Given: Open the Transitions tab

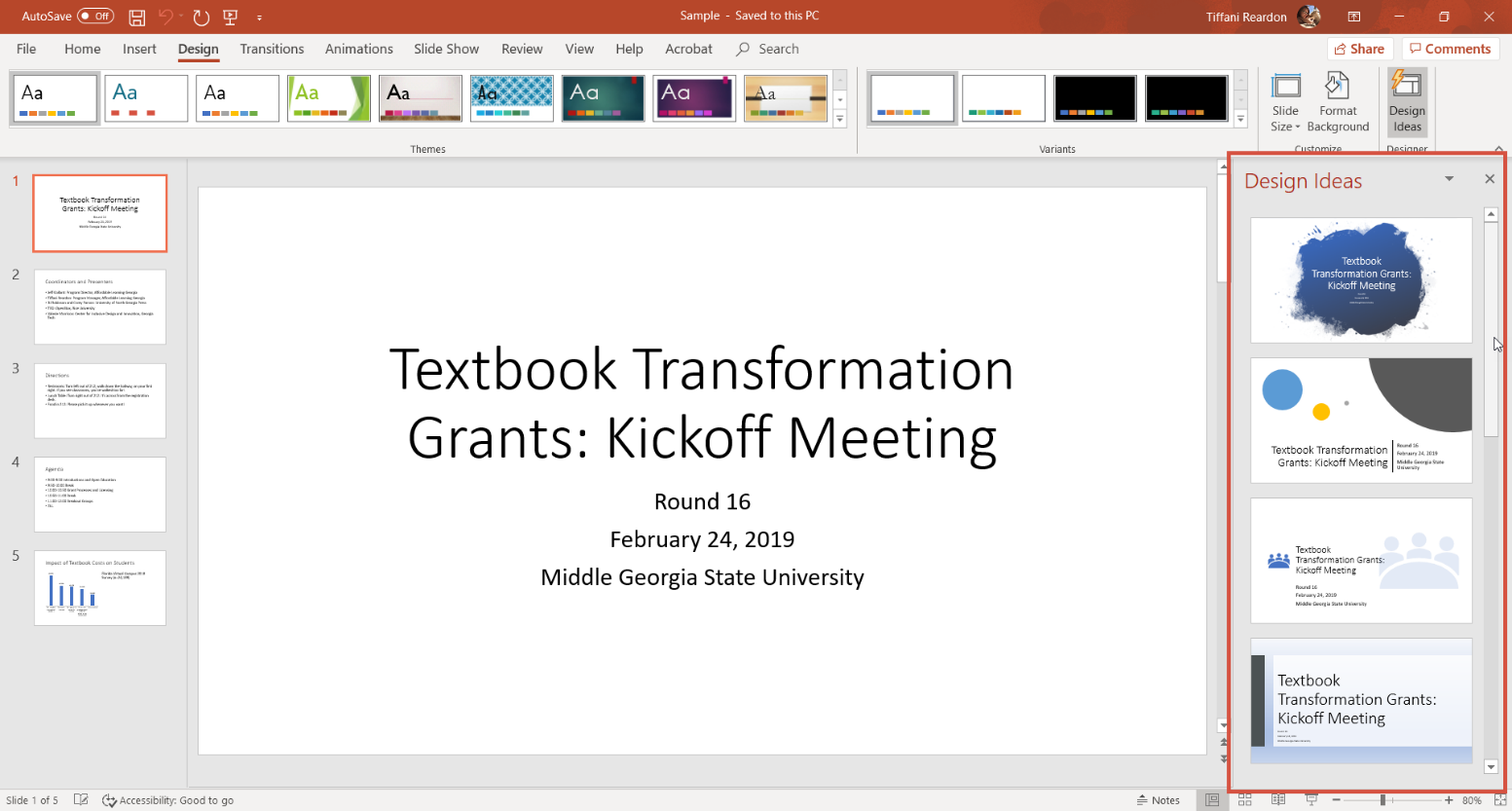Looking at the screenshot, I should click(x=272, y=49).
